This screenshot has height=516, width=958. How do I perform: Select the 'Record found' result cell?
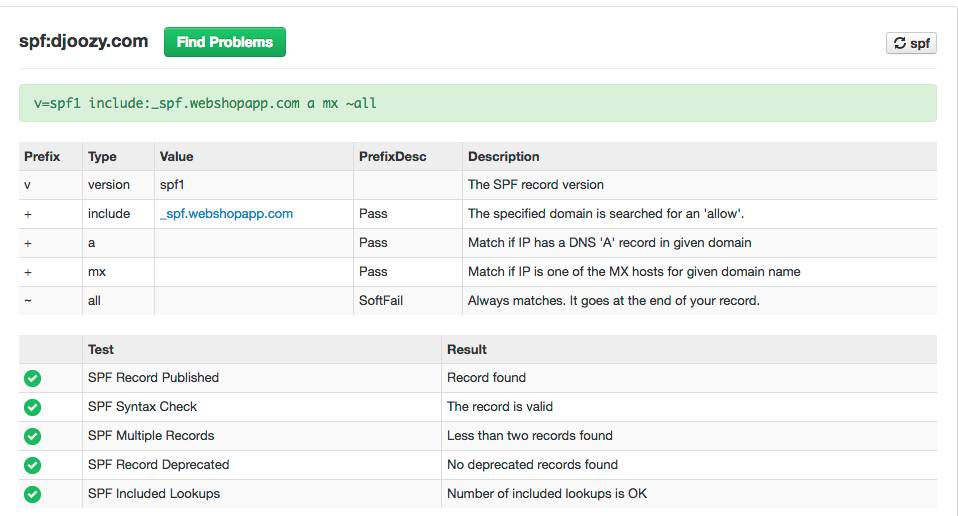[x=486, y=378]
